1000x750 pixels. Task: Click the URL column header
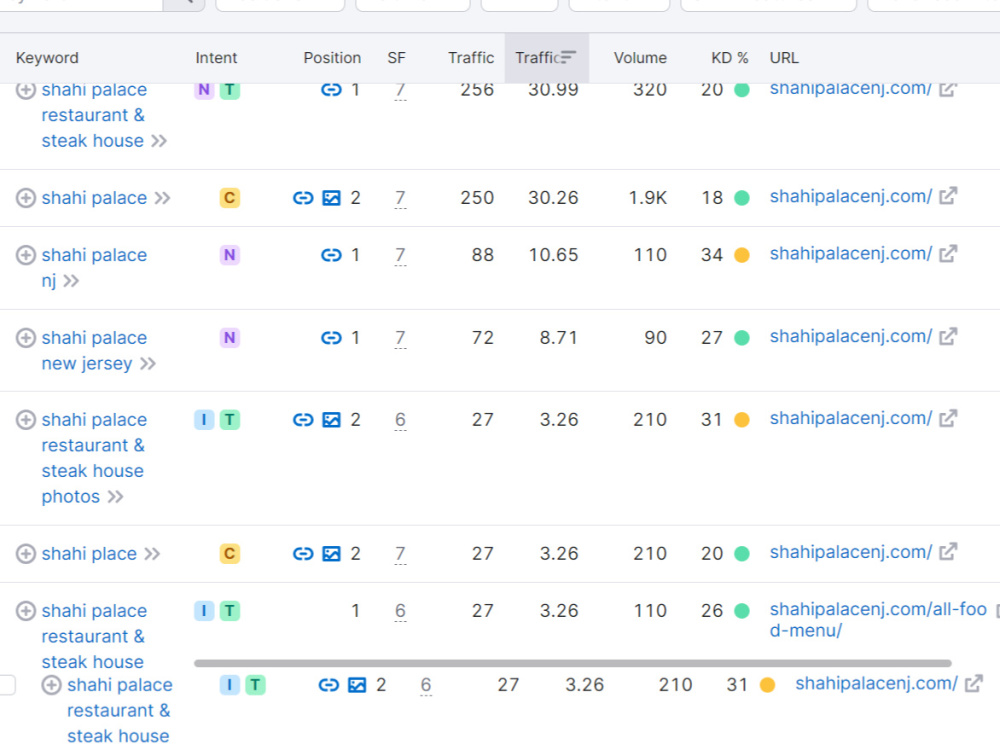pos(784,58)
